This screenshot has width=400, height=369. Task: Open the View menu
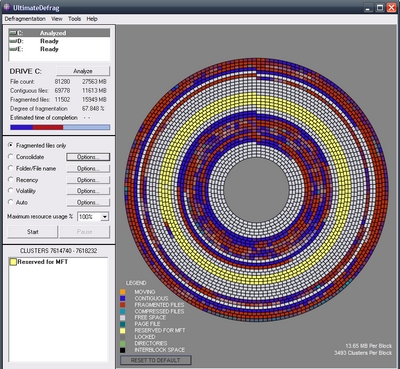57,19
